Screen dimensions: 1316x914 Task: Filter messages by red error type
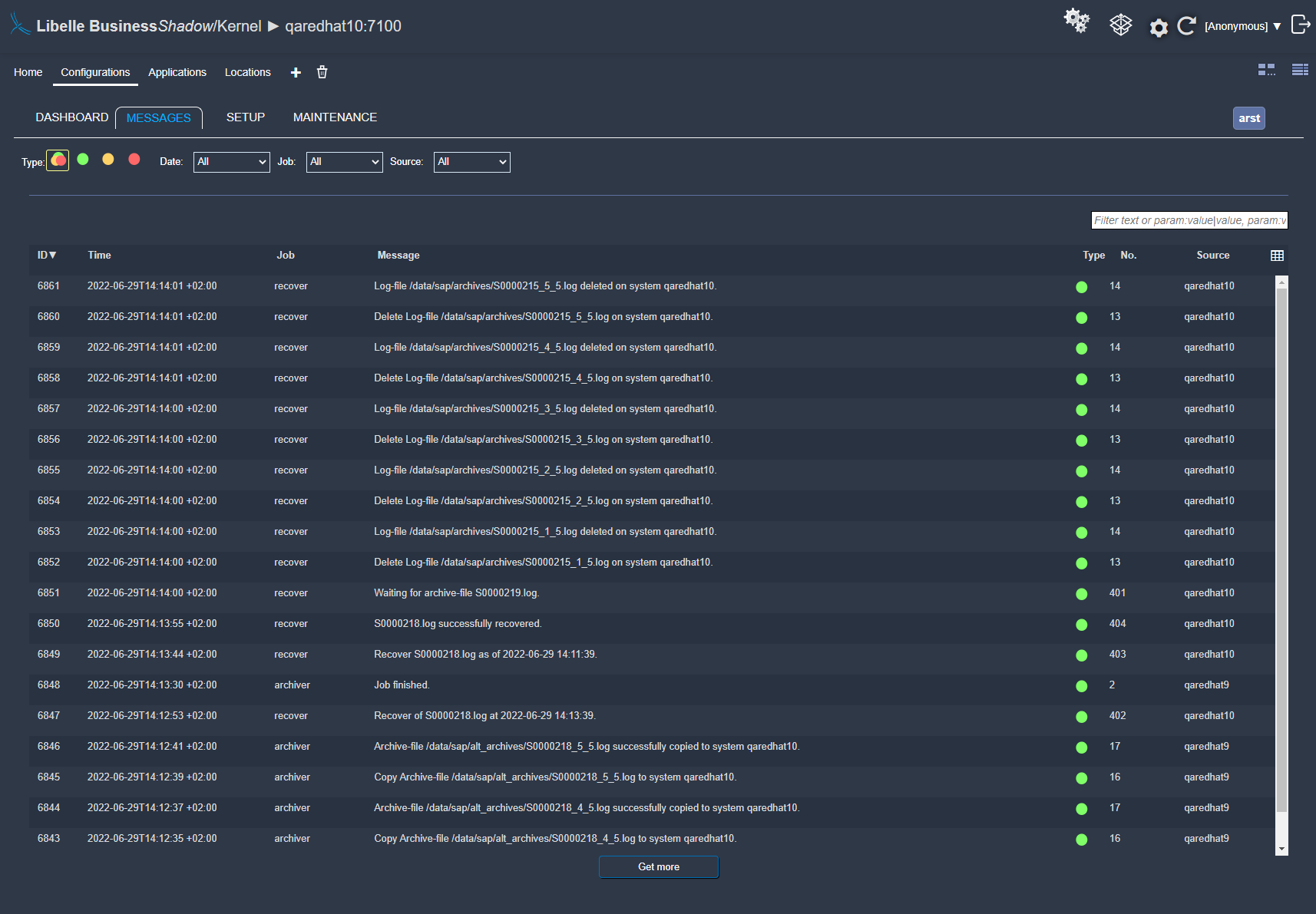134,160
